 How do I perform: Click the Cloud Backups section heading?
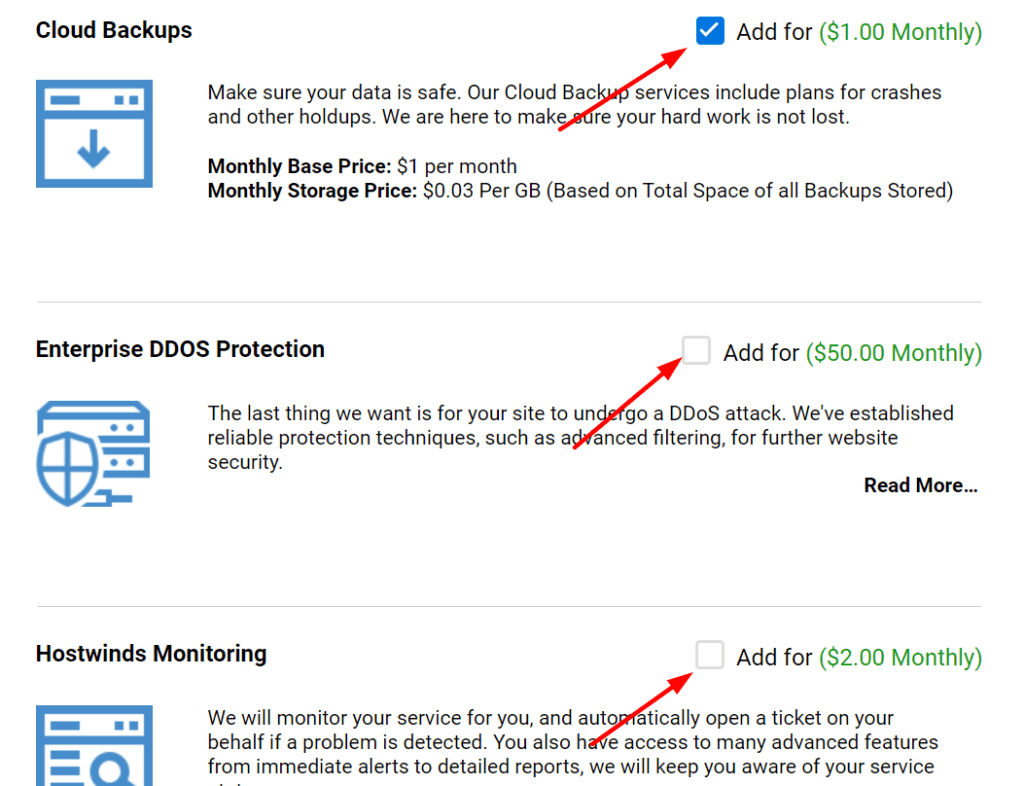pos(113,30)
